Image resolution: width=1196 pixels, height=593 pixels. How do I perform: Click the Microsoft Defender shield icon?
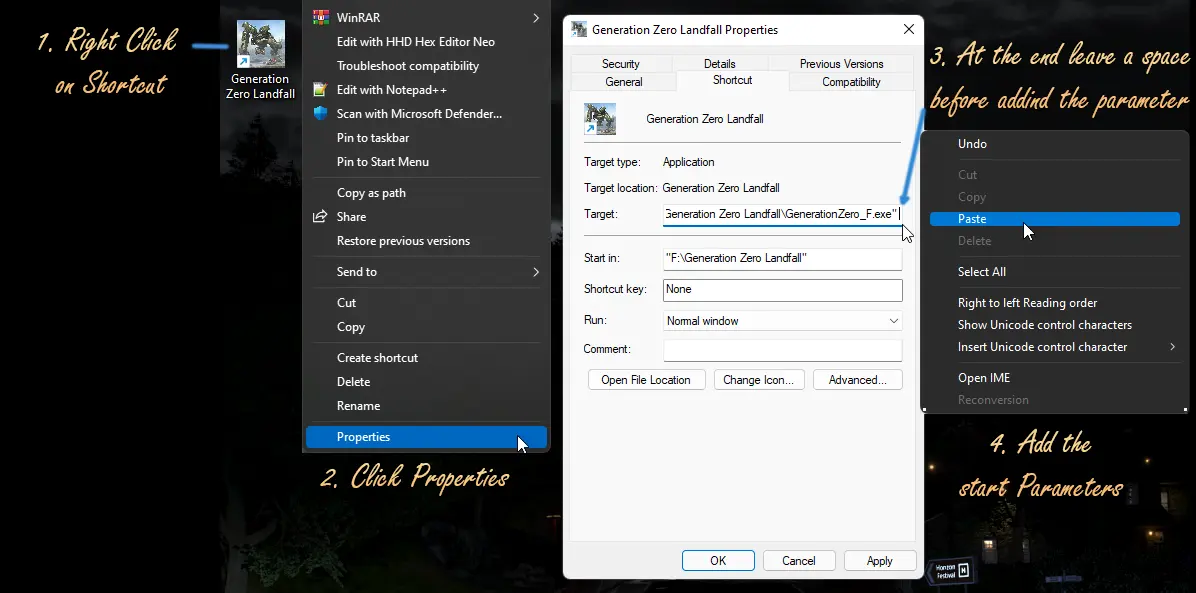tap(321, 114)
